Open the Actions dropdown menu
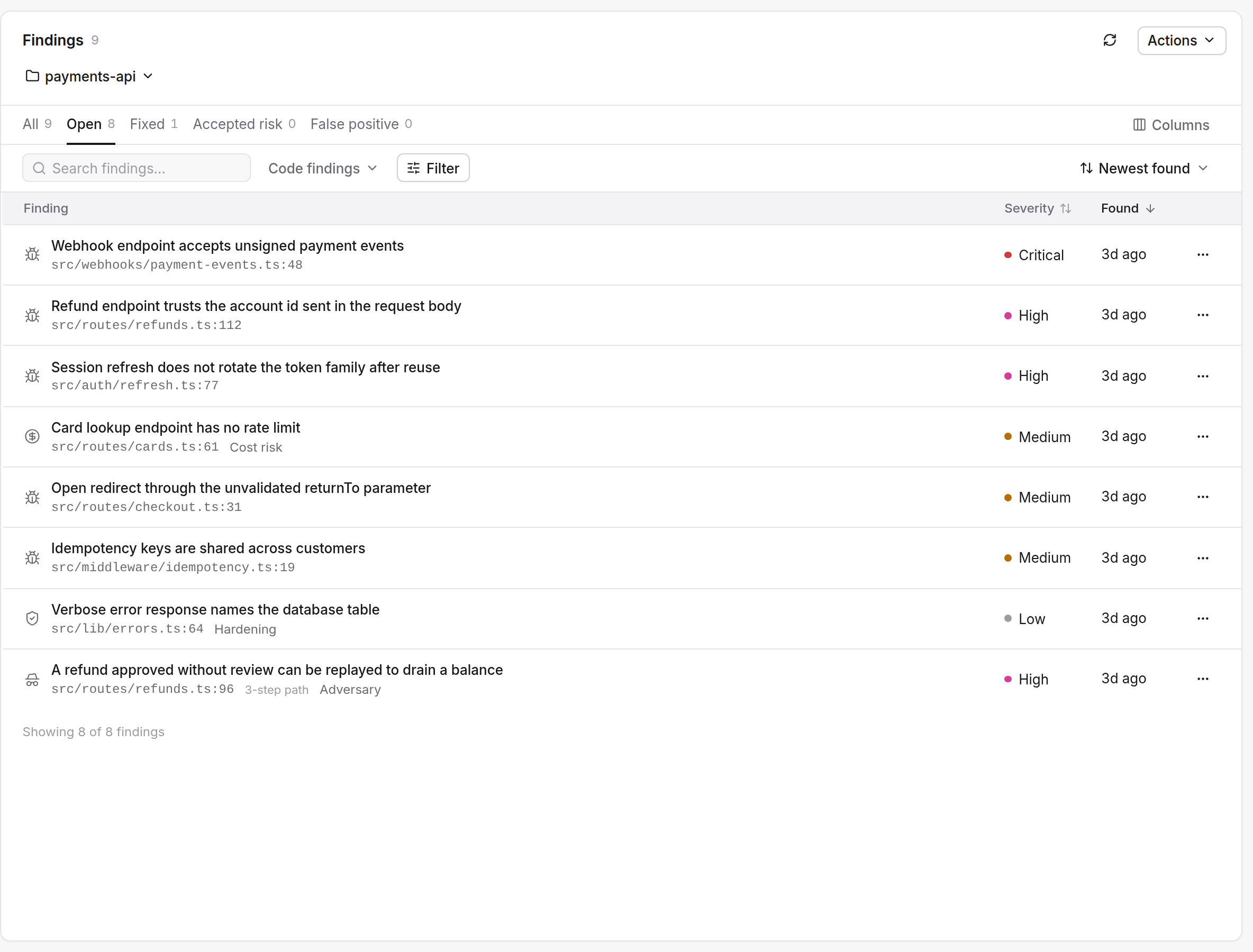This screenshot has width=1253, height=952. 1181,40
